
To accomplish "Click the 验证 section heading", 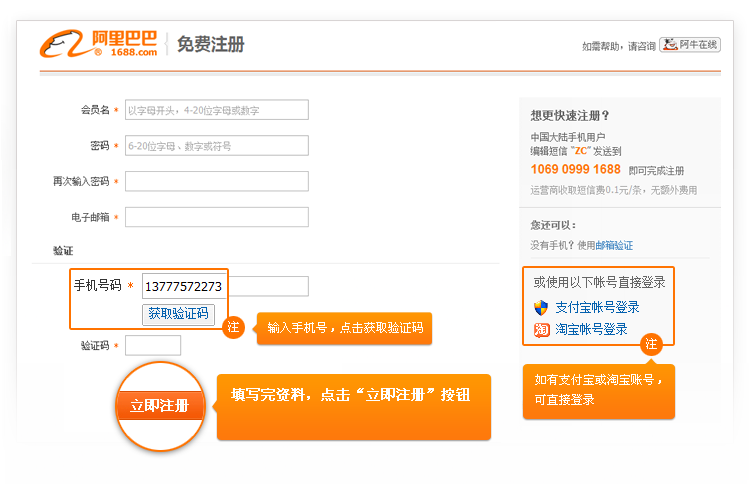I will pyautogui.click(x=63, y=251).
